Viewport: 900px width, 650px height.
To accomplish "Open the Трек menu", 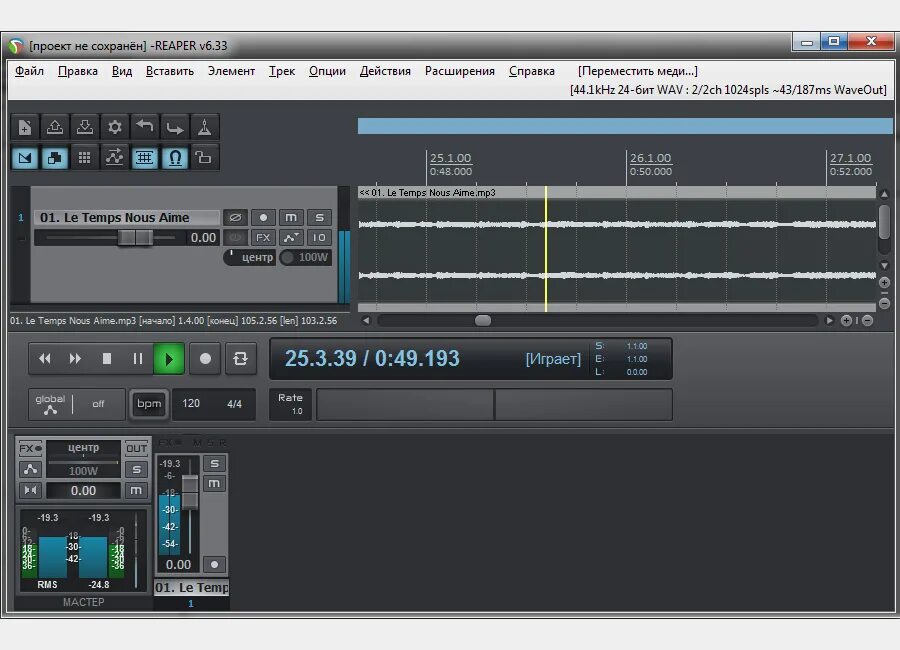I will [282, 71].
